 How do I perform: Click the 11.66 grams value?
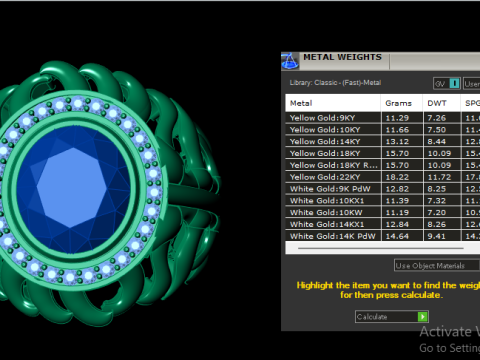pos(397,130)
